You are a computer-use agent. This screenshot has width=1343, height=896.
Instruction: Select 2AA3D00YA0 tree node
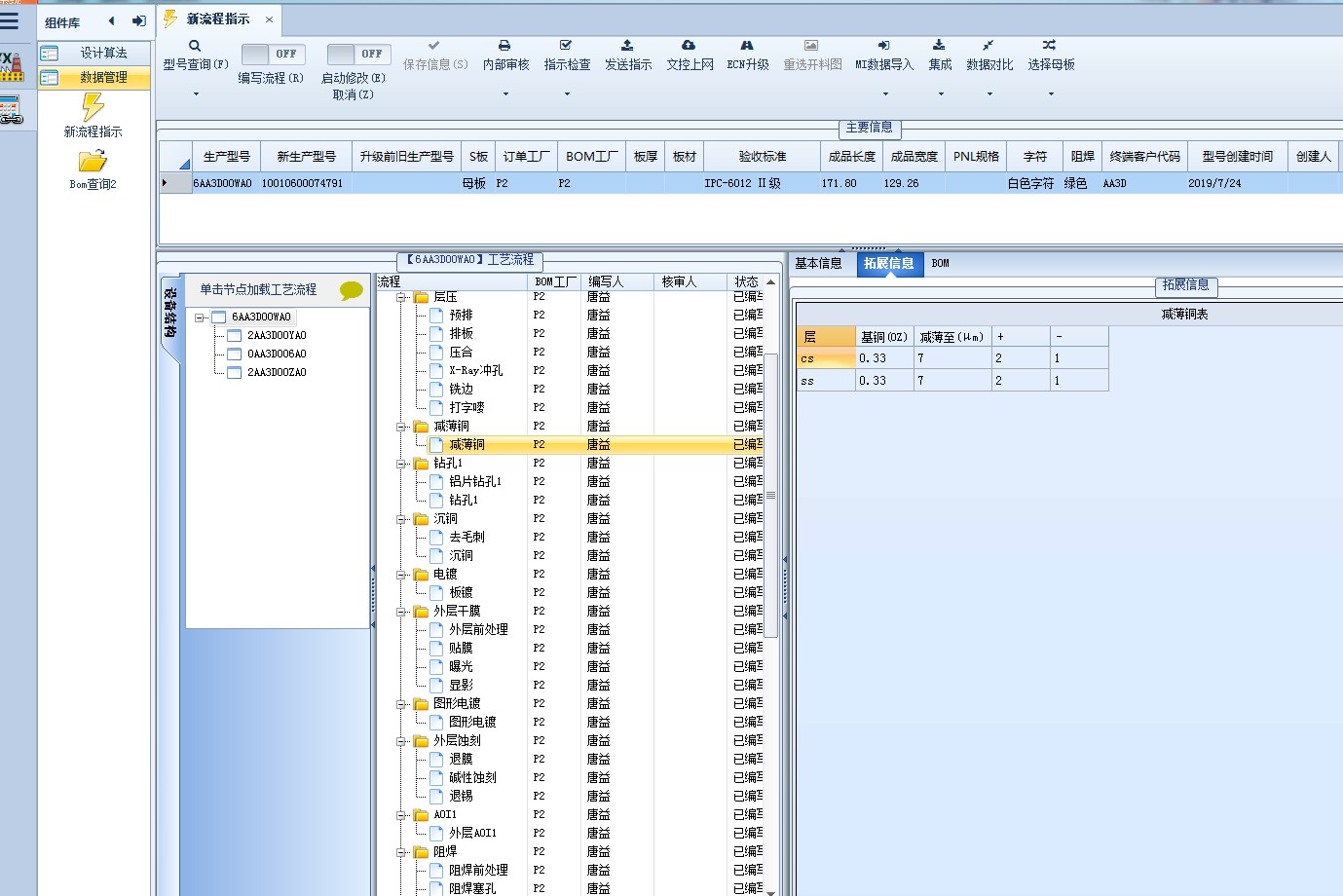tap(277, 335)
